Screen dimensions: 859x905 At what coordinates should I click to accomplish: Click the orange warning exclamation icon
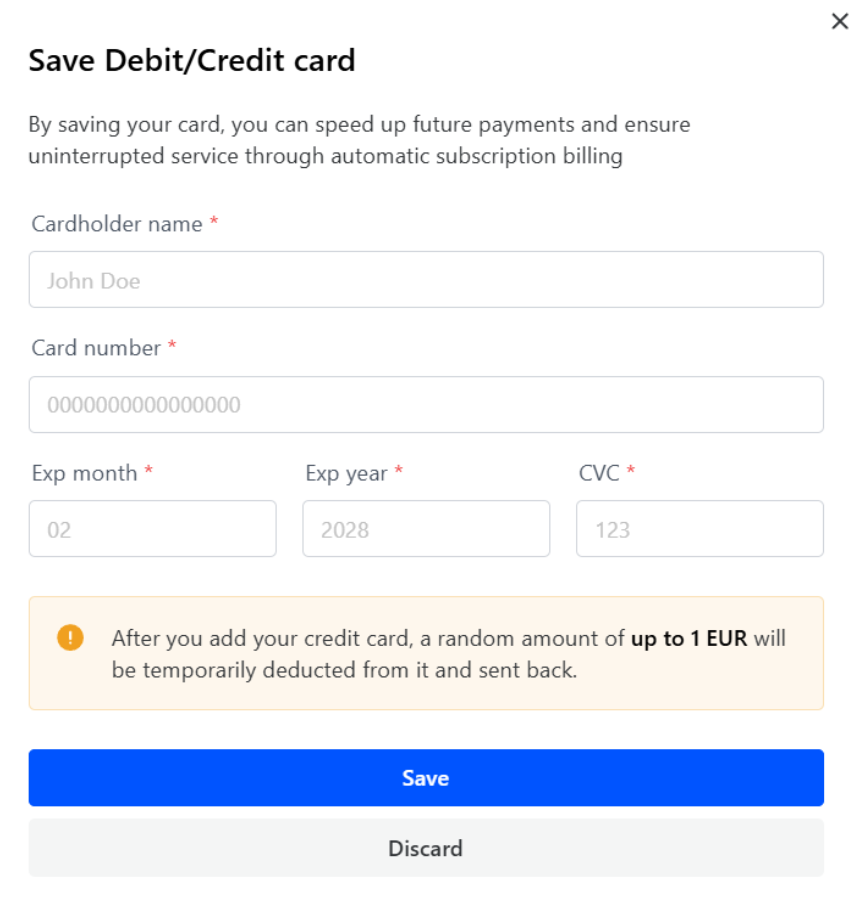click(x=70, y=638)
